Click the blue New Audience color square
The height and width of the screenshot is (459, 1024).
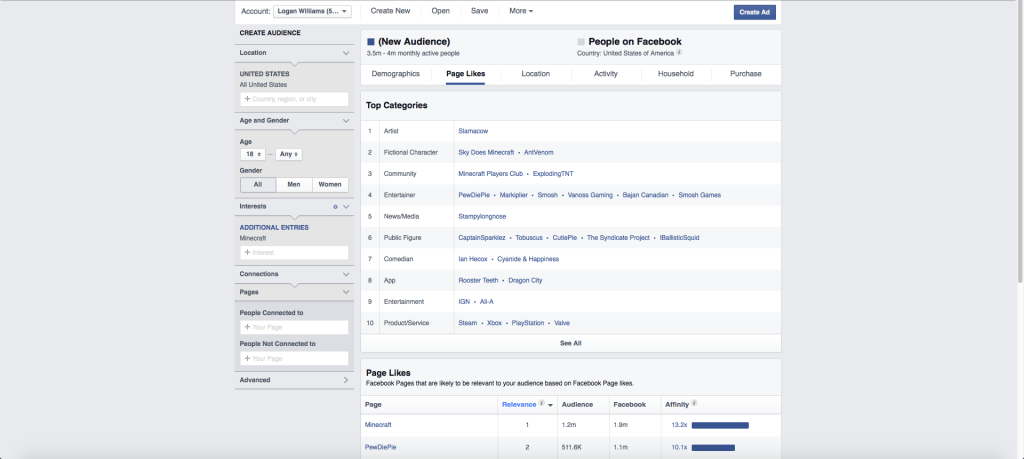coord(371,42)
